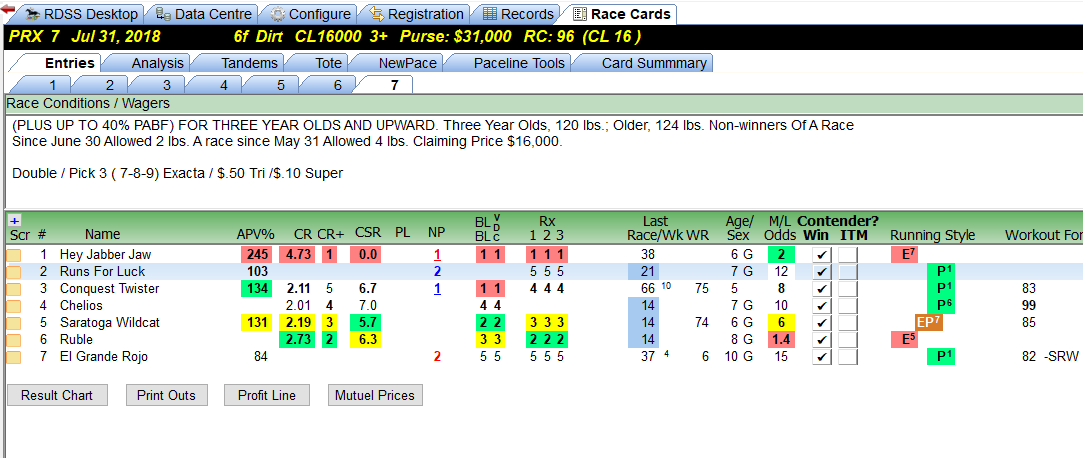The height and width of the screenshot is (458, 1083).
Task: Click Race Conditions / Wagers header
Action: tap(88, 104)
